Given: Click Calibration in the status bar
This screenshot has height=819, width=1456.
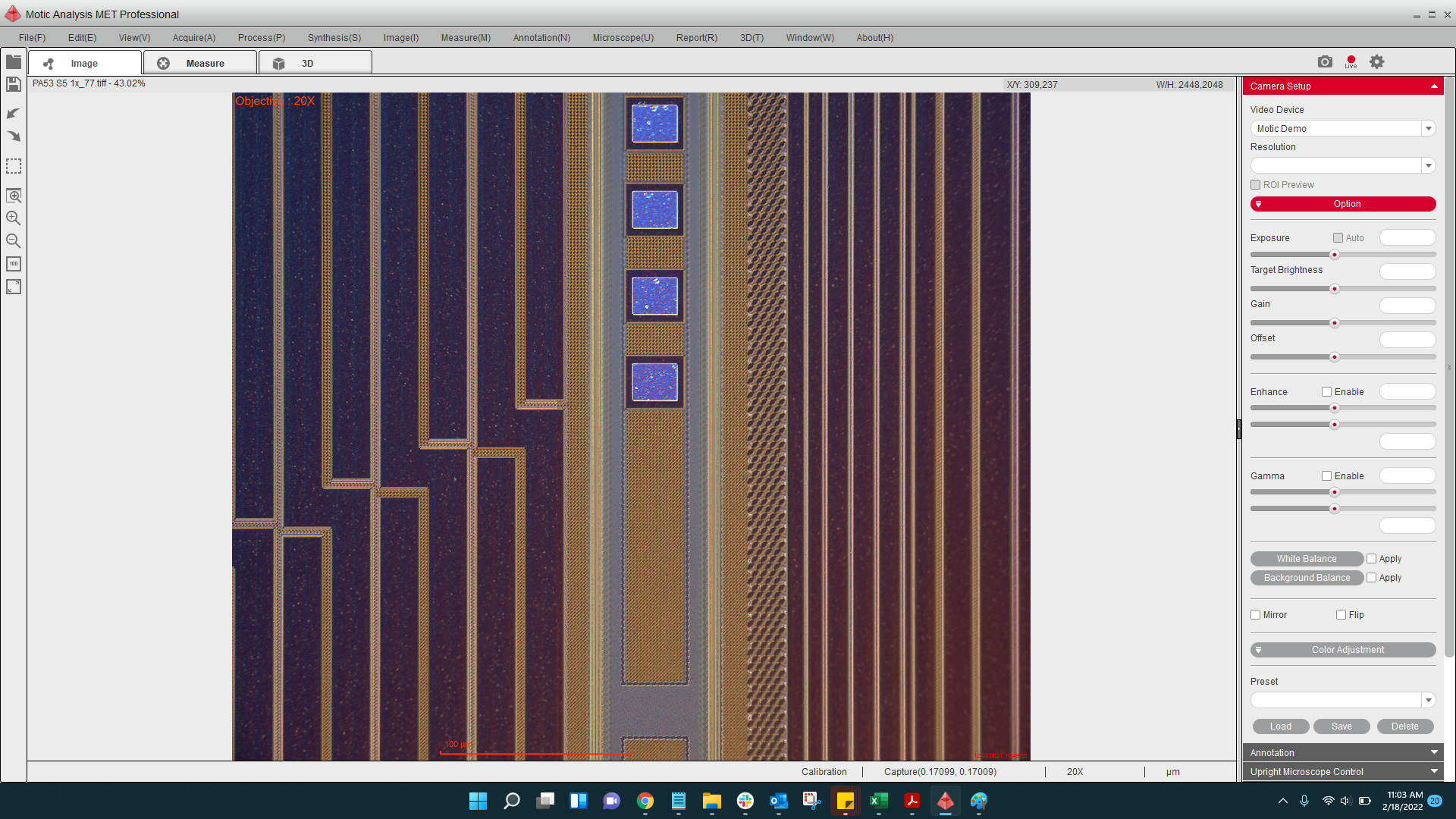Looking at the screenshot, I should tap(824, 772).
